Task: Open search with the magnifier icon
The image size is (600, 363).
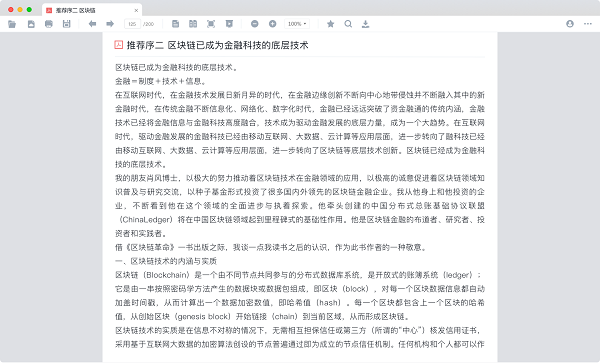Action: pyautogui.click(x=348, y=24)
